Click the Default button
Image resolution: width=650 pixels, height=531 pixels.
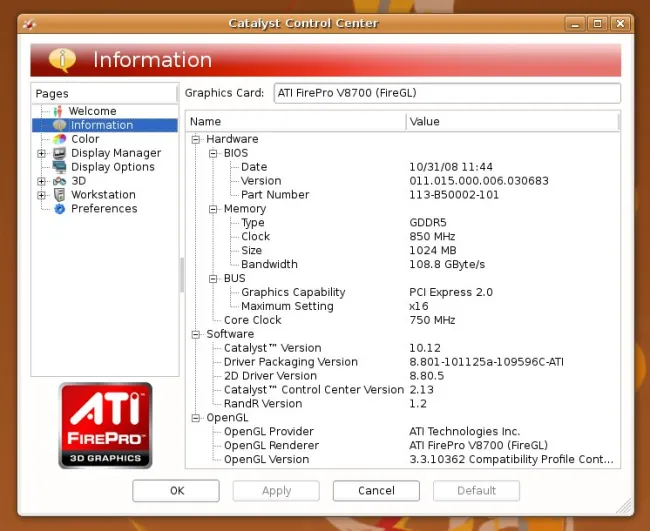click(x=476, y=491)
